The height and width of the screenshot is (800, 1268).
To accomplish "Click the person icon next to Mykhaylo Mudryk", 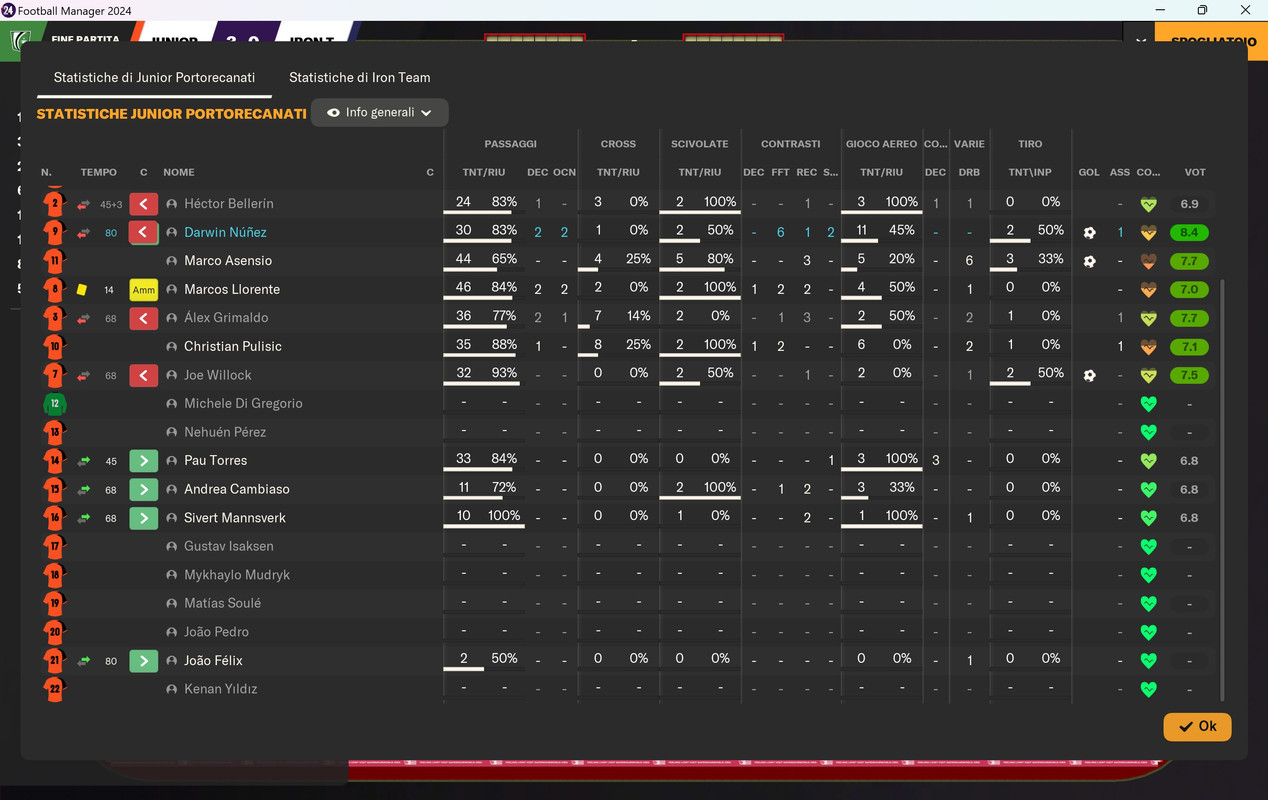I will point(172,576).
